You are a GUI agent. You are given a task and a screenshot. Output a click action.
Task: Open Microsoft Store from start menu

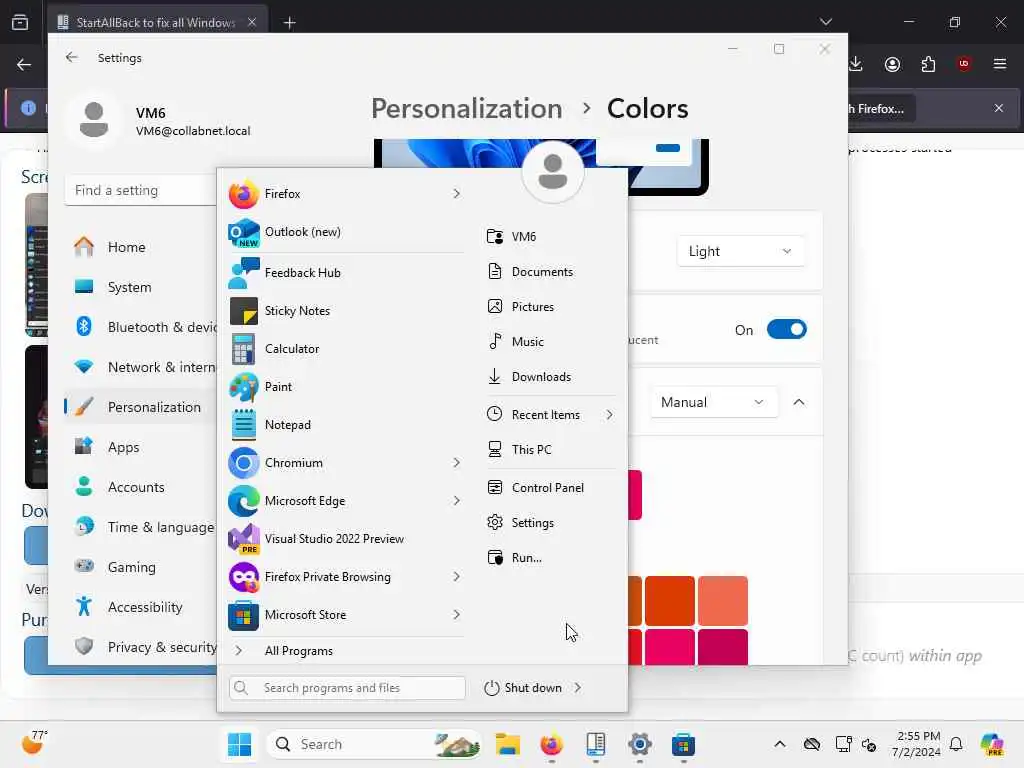pyautogui.click(x=344, y=615)
